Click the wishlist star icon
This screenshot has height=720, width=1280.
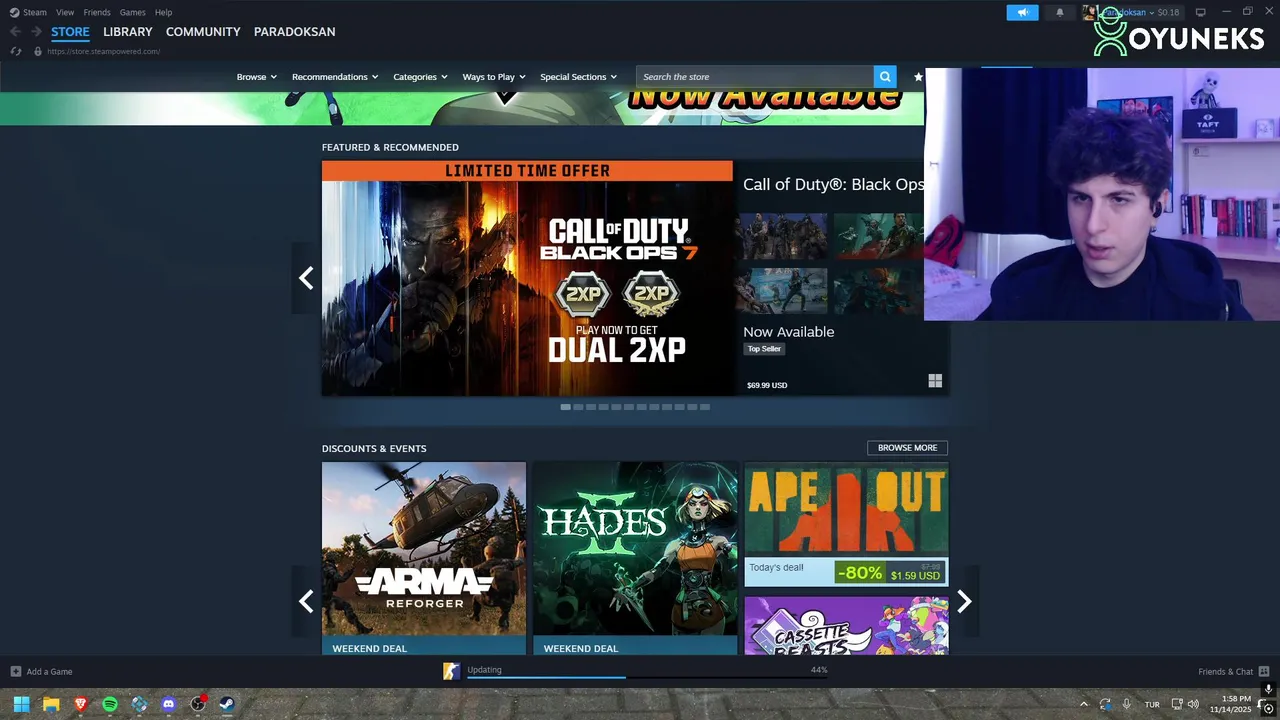pyautogui.click(x=918, y=77)
